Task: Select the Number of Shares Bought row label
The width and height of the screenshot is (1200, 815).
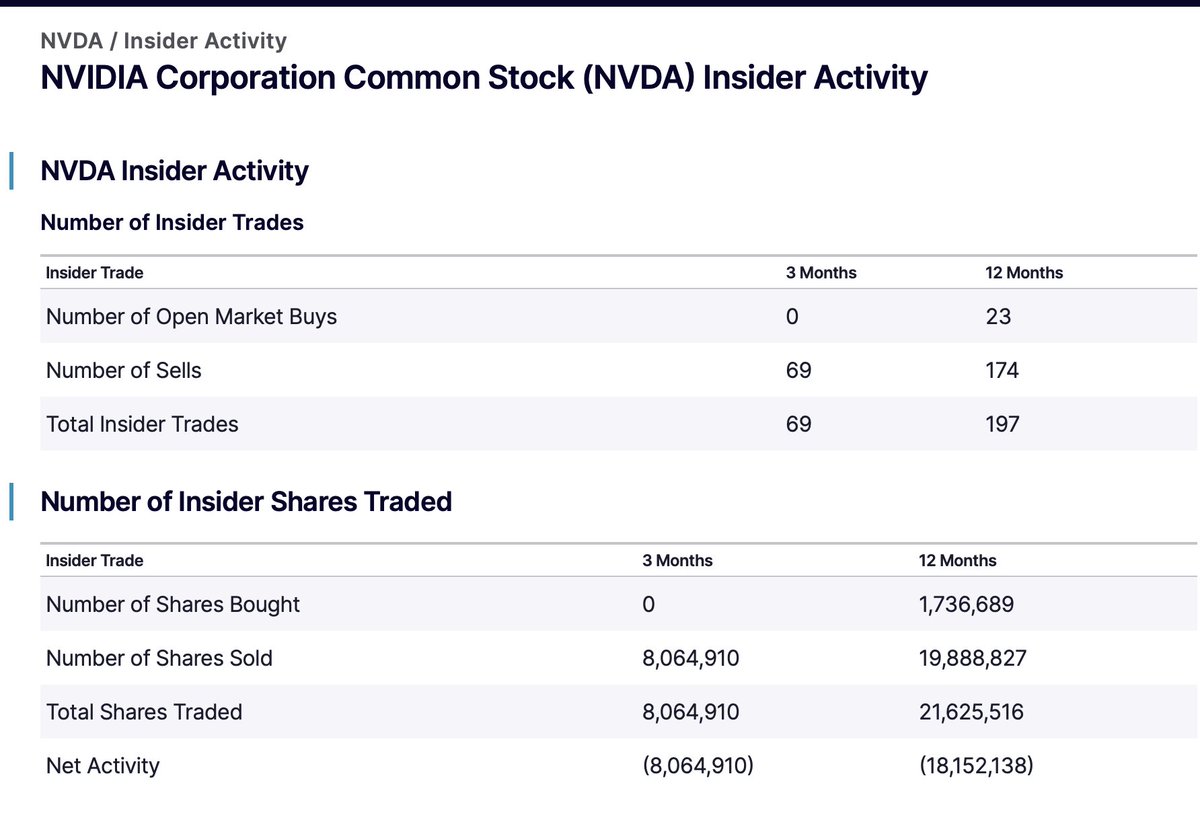Action: [173, 604]
